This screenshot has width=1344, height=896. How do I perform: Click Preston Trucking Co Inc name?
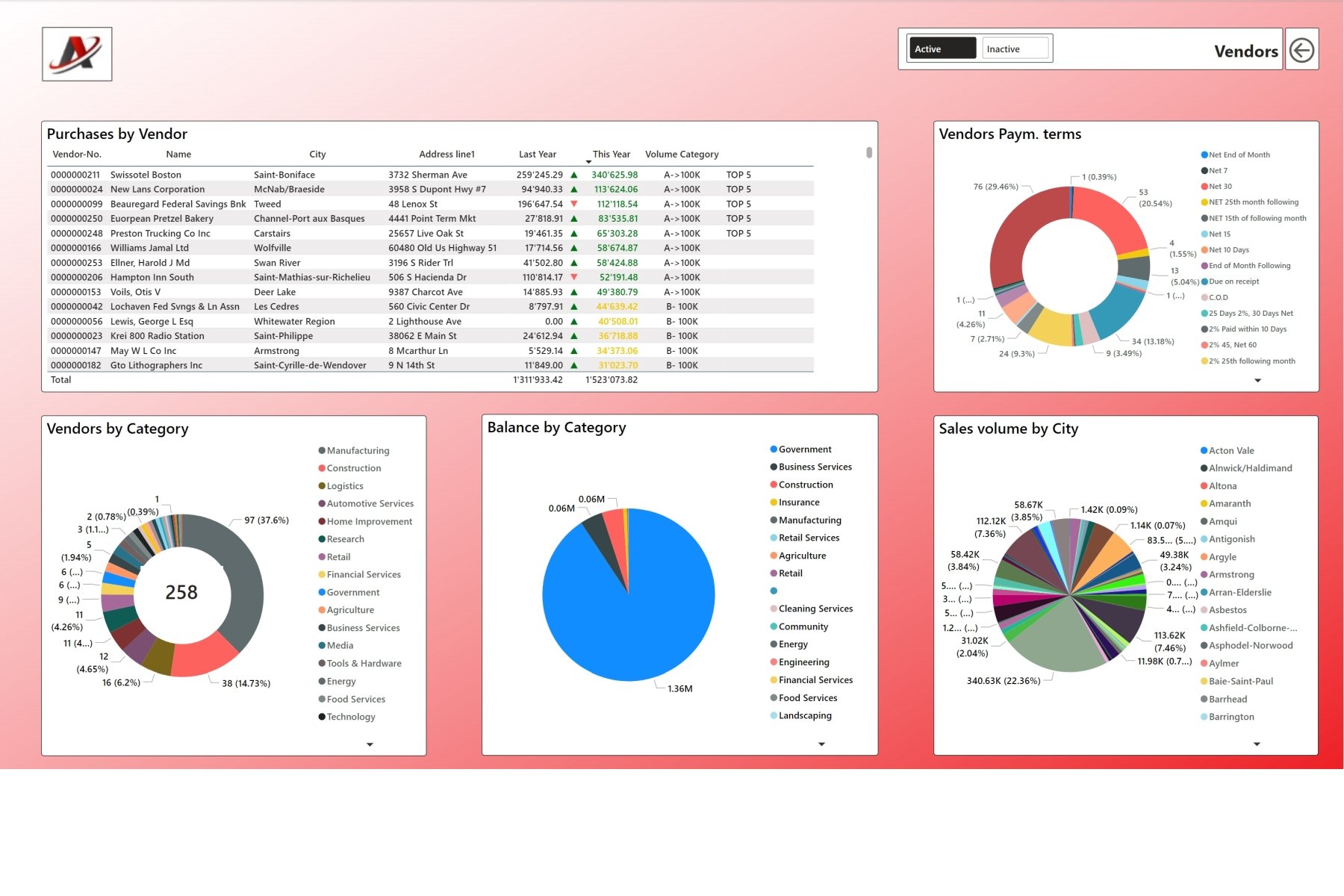point(161,233)
